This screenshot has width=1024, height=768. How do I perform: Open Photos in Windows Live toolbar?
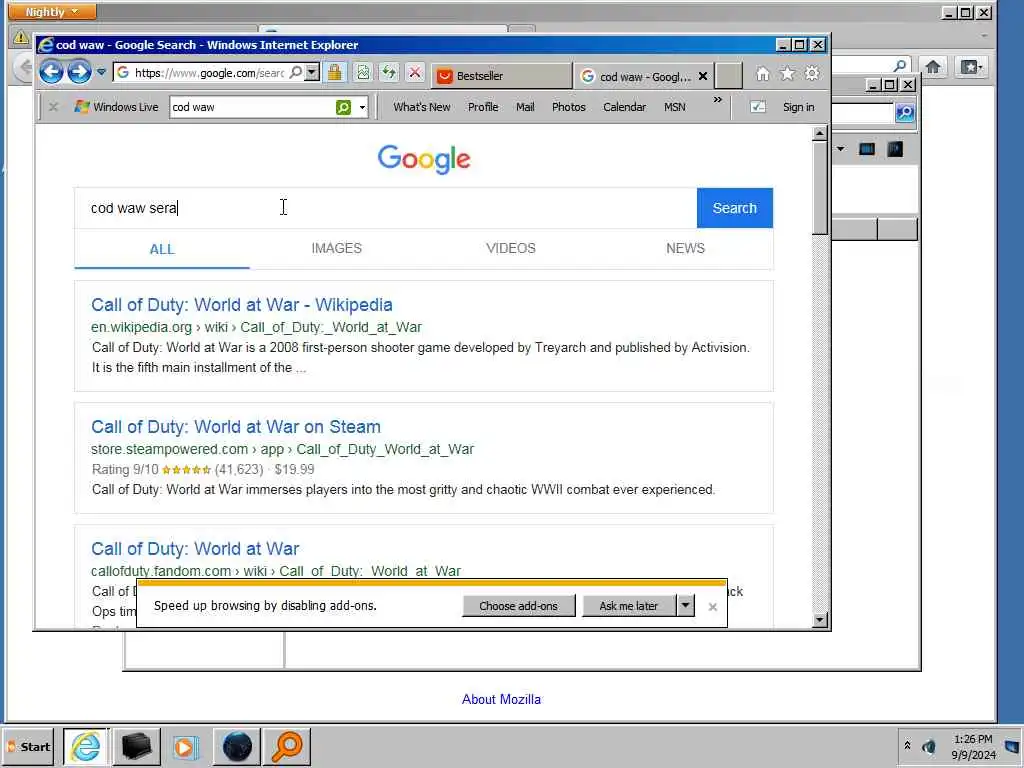(x=568, y=107)
